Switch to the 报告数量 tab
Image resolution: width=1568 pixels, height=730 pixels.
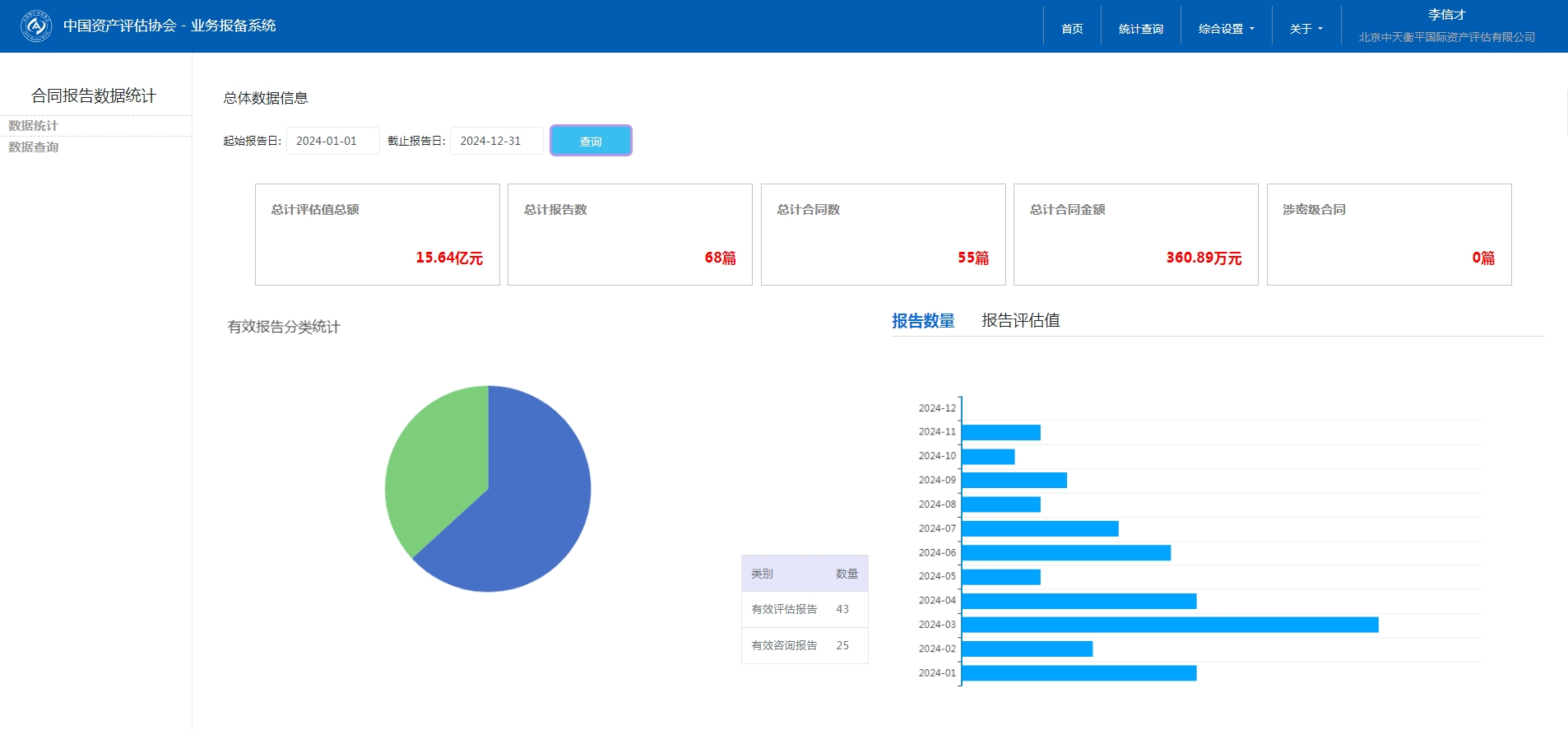click(923, 321)
